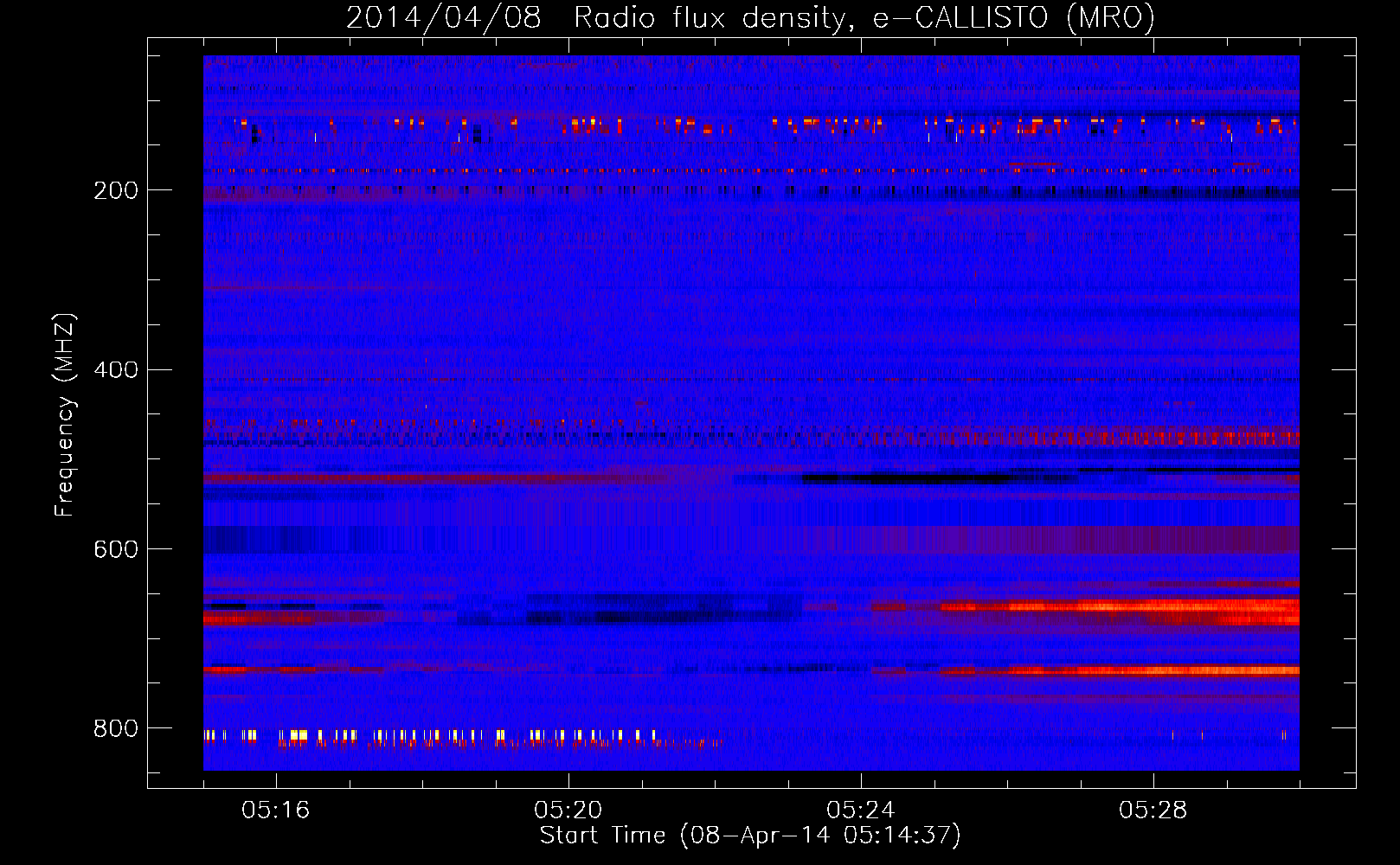
Task: Click the 05:24 time tick label
Action: click(x=861, y=811)
